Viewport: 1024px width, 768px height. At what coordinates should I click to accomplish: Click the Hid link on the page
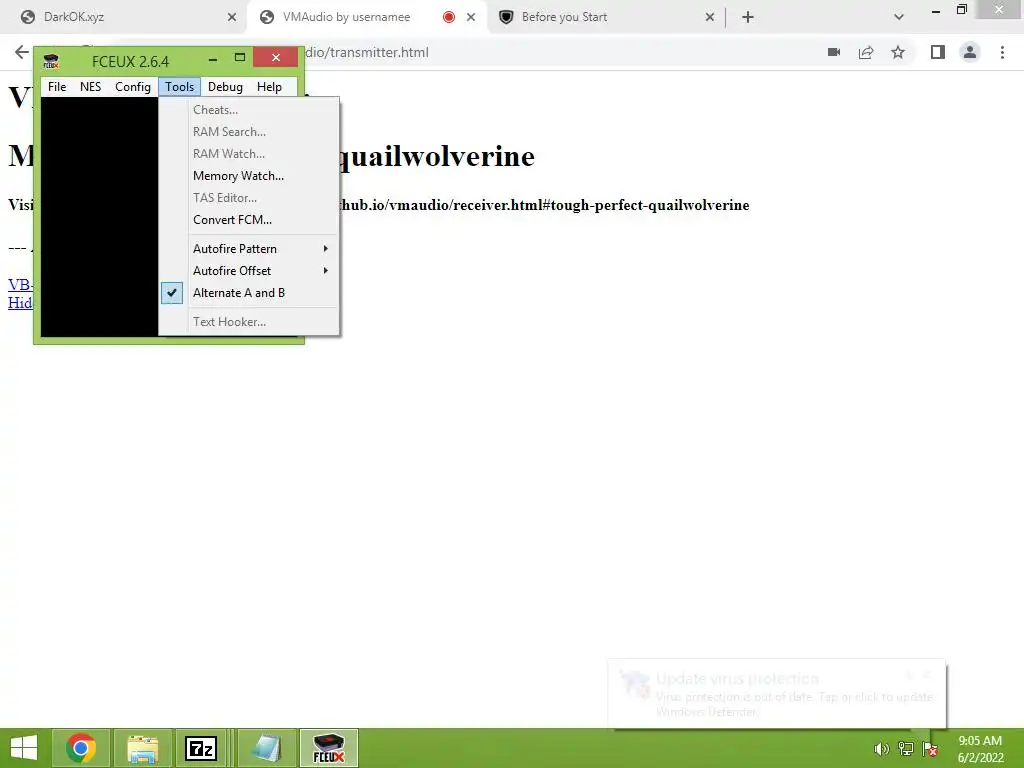[x=20, y=302]
